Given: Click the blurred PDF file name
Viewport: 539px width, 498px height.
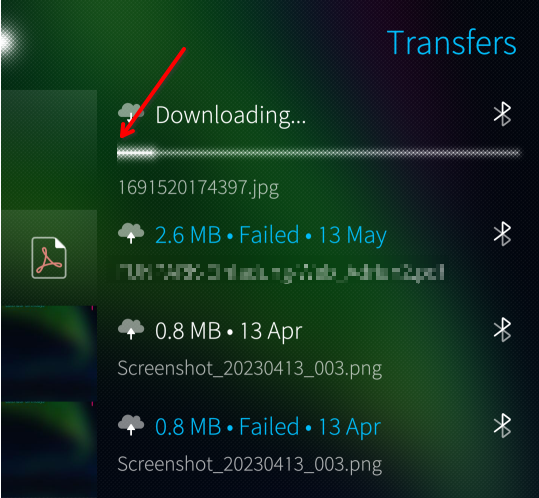Looking at the screenshot, I should coord(281,273).
